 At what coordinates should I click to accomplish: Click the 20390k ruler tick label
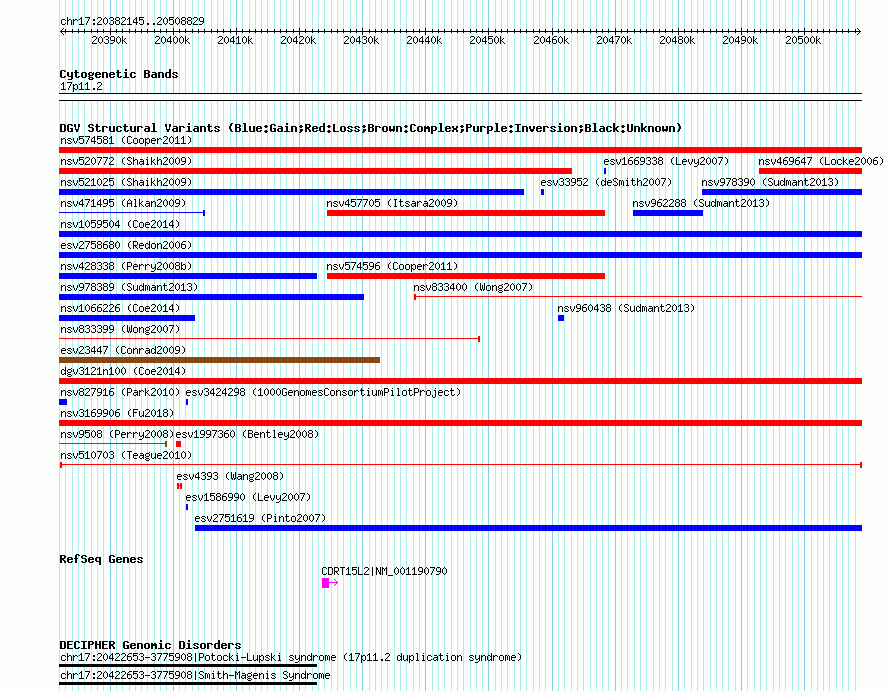coord(109,40)
